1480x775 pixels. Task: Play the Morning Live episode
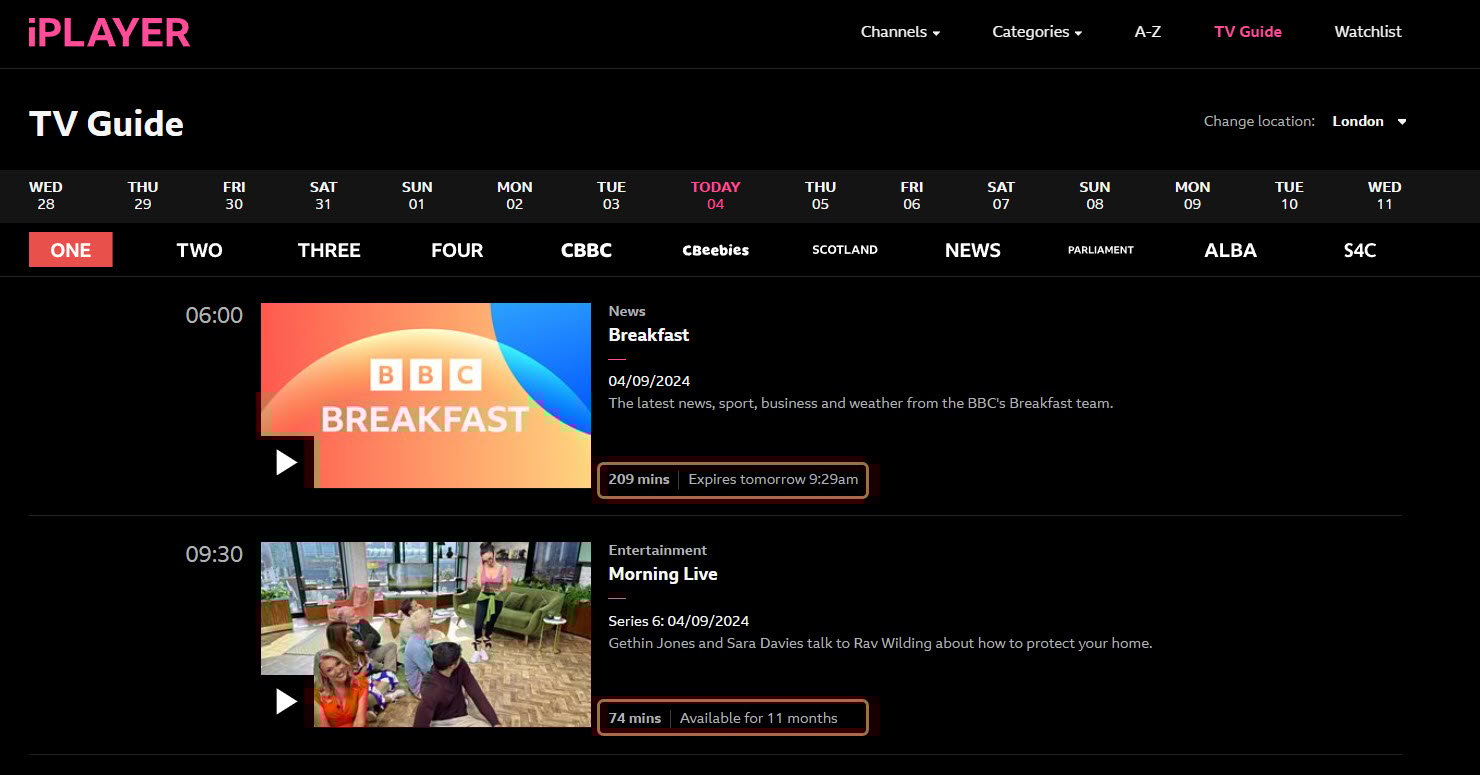tap(287, 702)
